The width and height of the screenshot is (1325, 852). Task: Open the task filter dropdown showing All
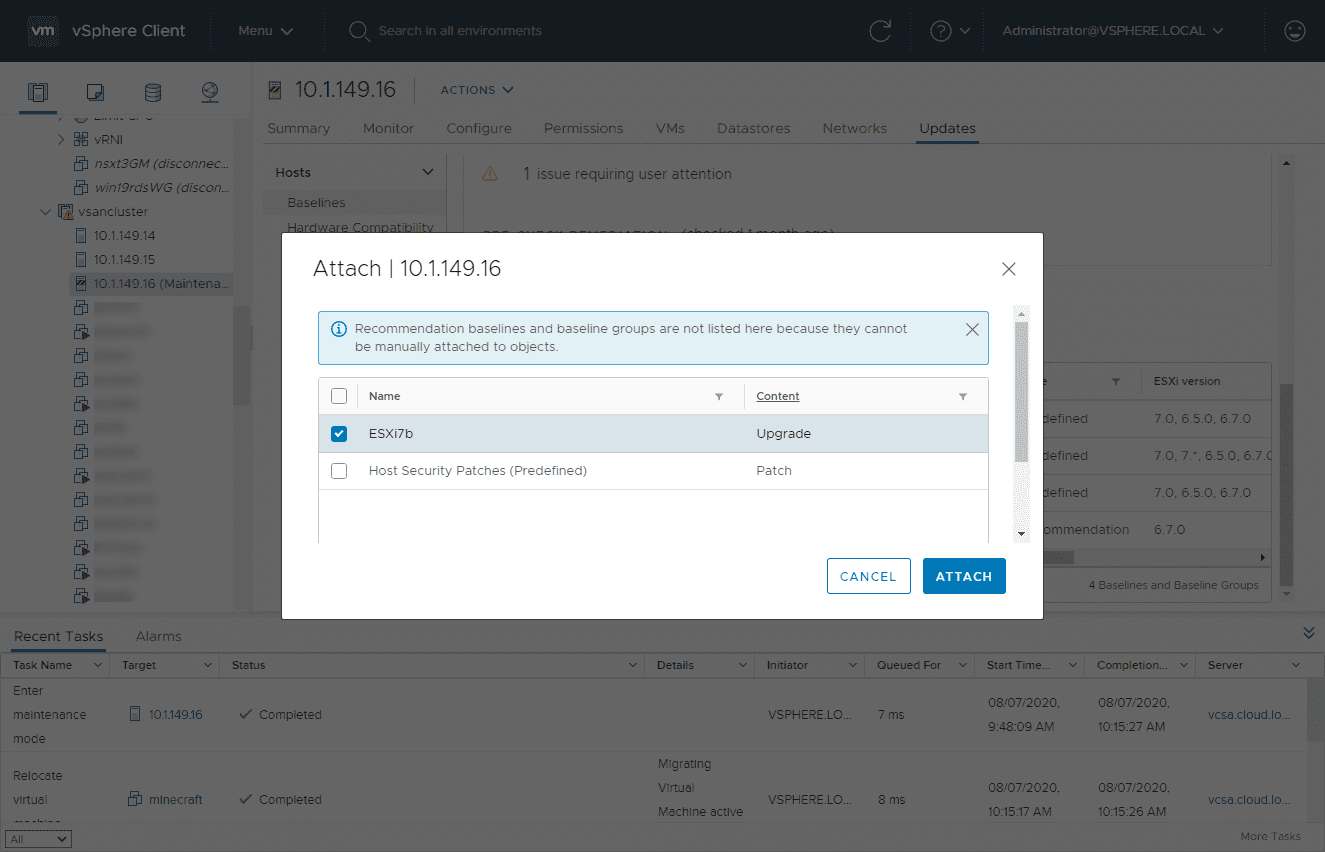(37, 838)
